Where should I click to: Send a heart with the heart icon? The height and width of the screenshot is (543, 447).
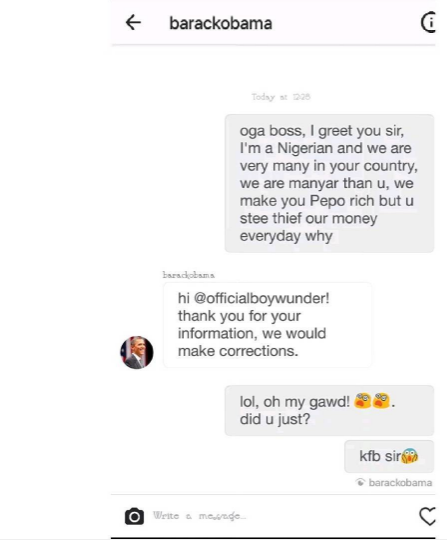[427, 516]
